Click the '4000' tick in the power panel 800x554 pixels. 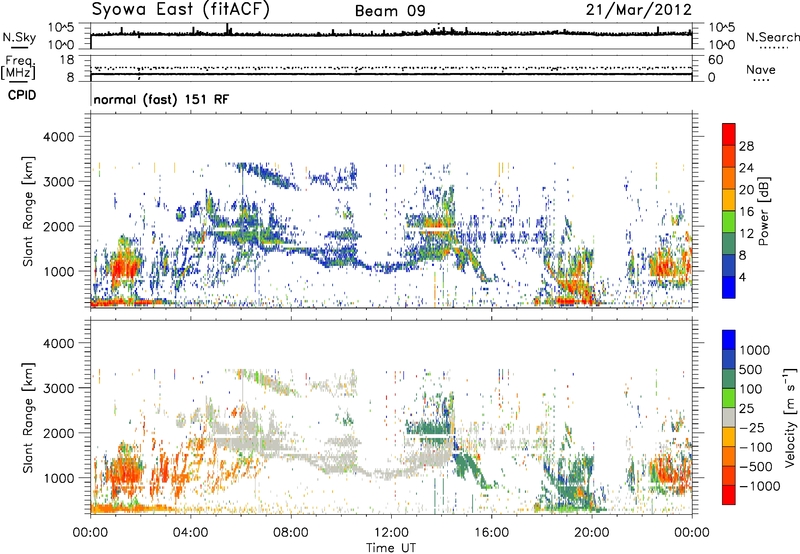coord(59,137)
